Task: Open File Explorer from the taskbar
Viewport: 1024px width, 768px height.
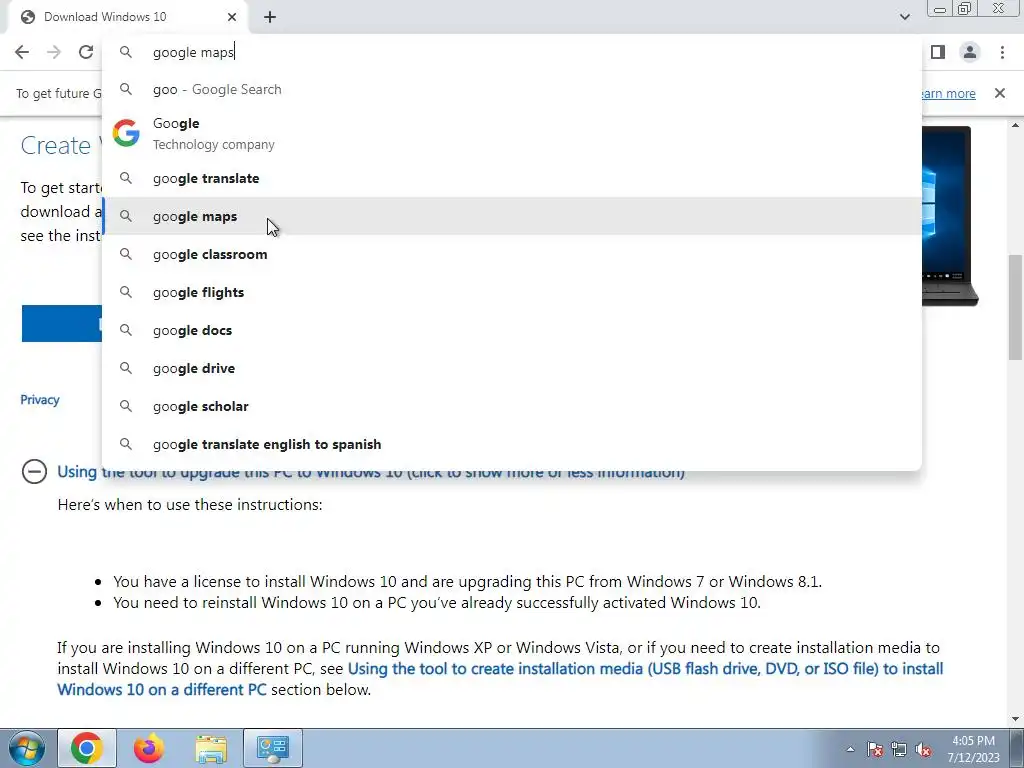Action: (x=211, y=748)
